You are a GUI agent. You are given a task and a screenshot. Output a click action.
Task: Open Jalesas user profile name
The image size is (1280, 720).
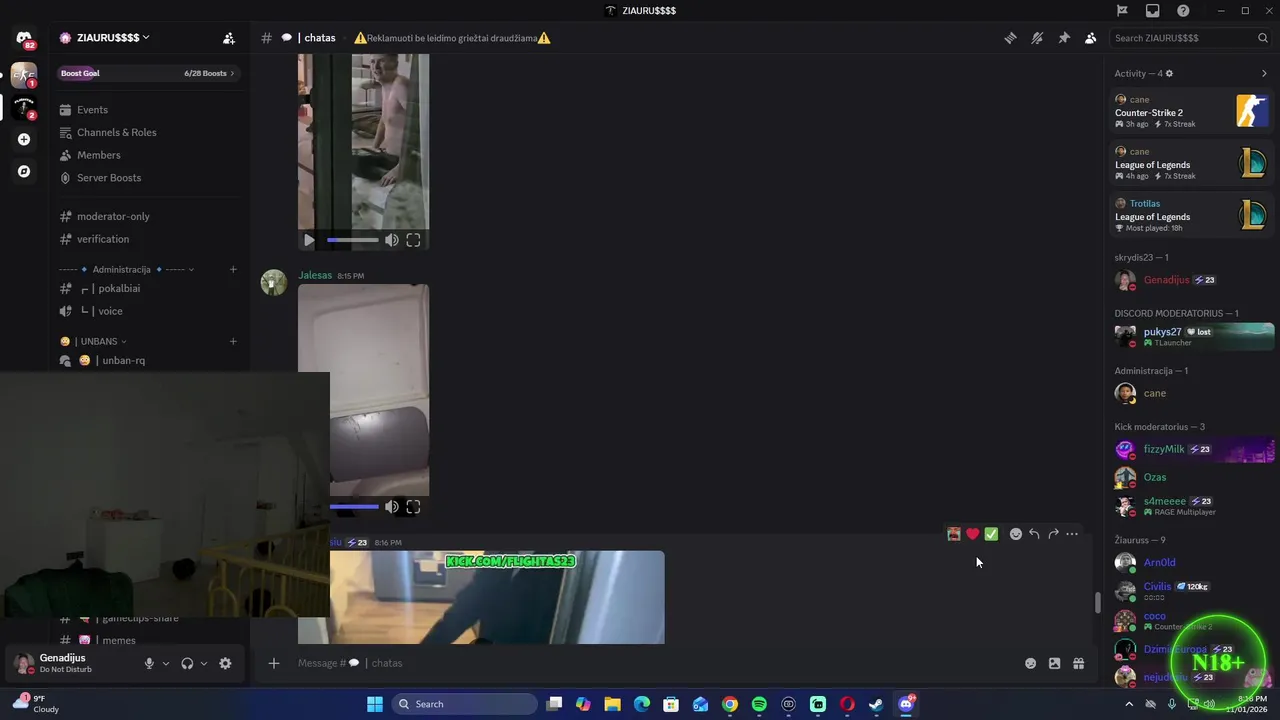click(x=314, y=275)
